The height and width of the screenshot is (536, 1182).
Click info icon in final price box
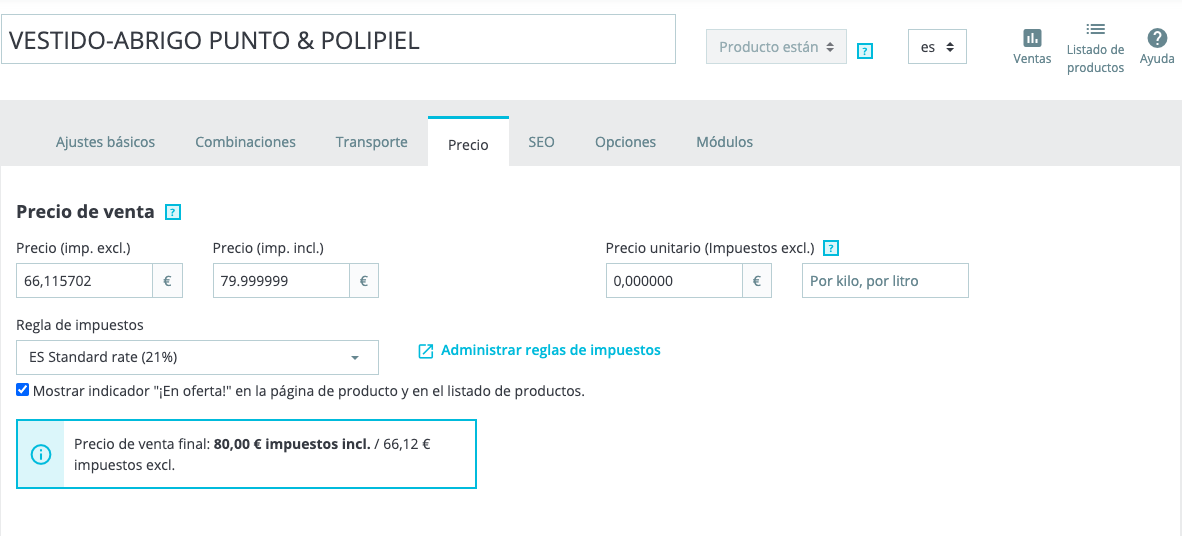coord(40,455)
